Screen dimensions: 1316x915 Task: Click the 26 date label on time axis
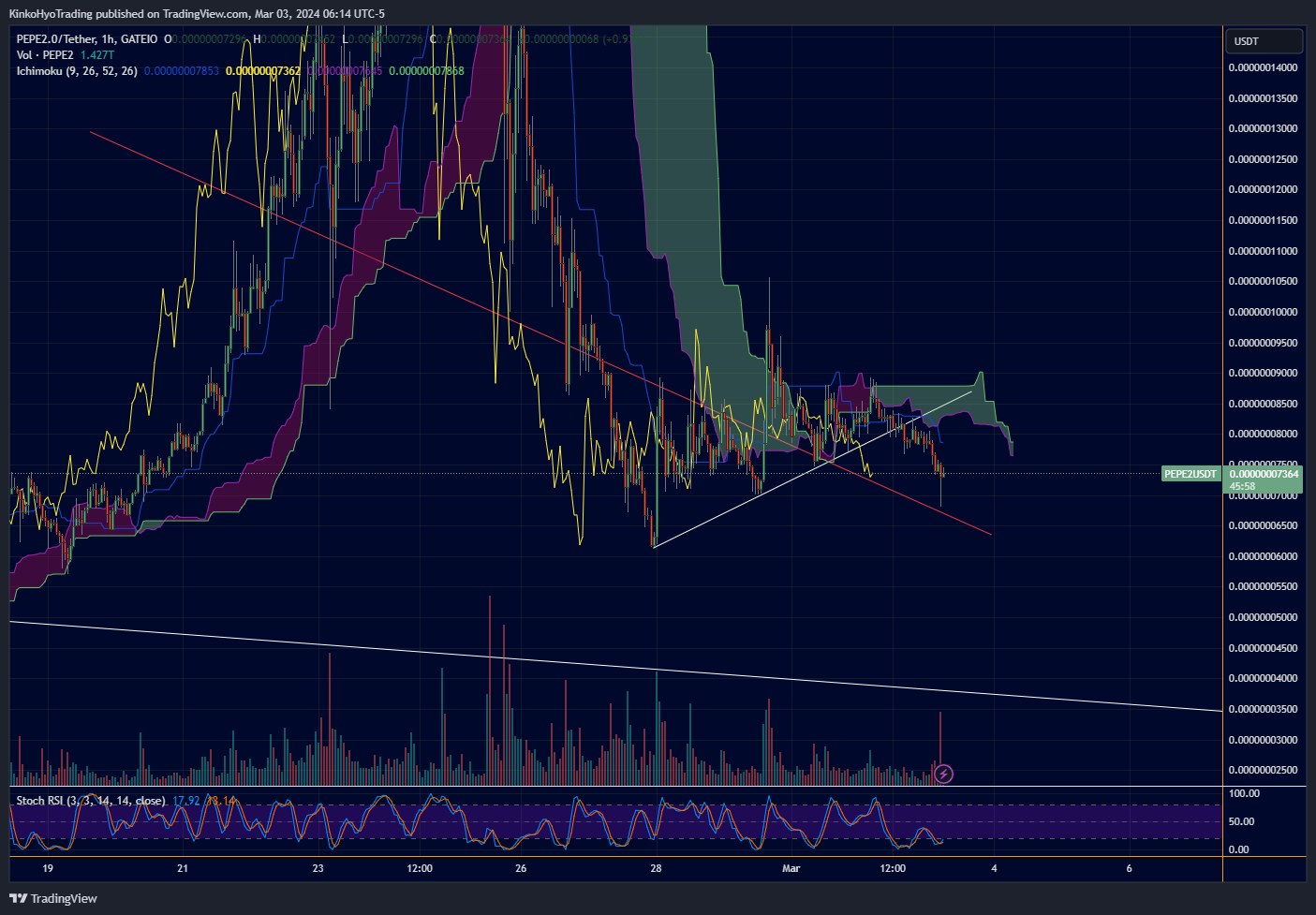click(x=521, y=868)
